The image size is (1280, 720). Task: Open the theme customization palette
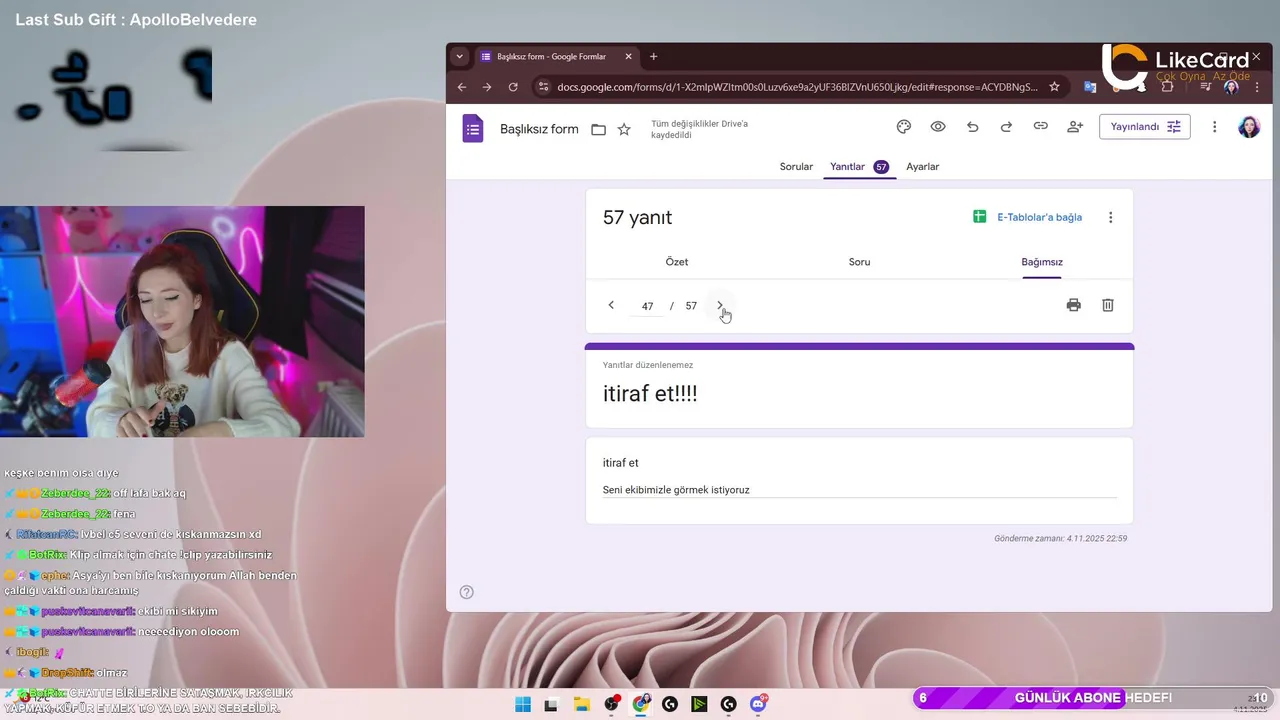tap(904, 127)
